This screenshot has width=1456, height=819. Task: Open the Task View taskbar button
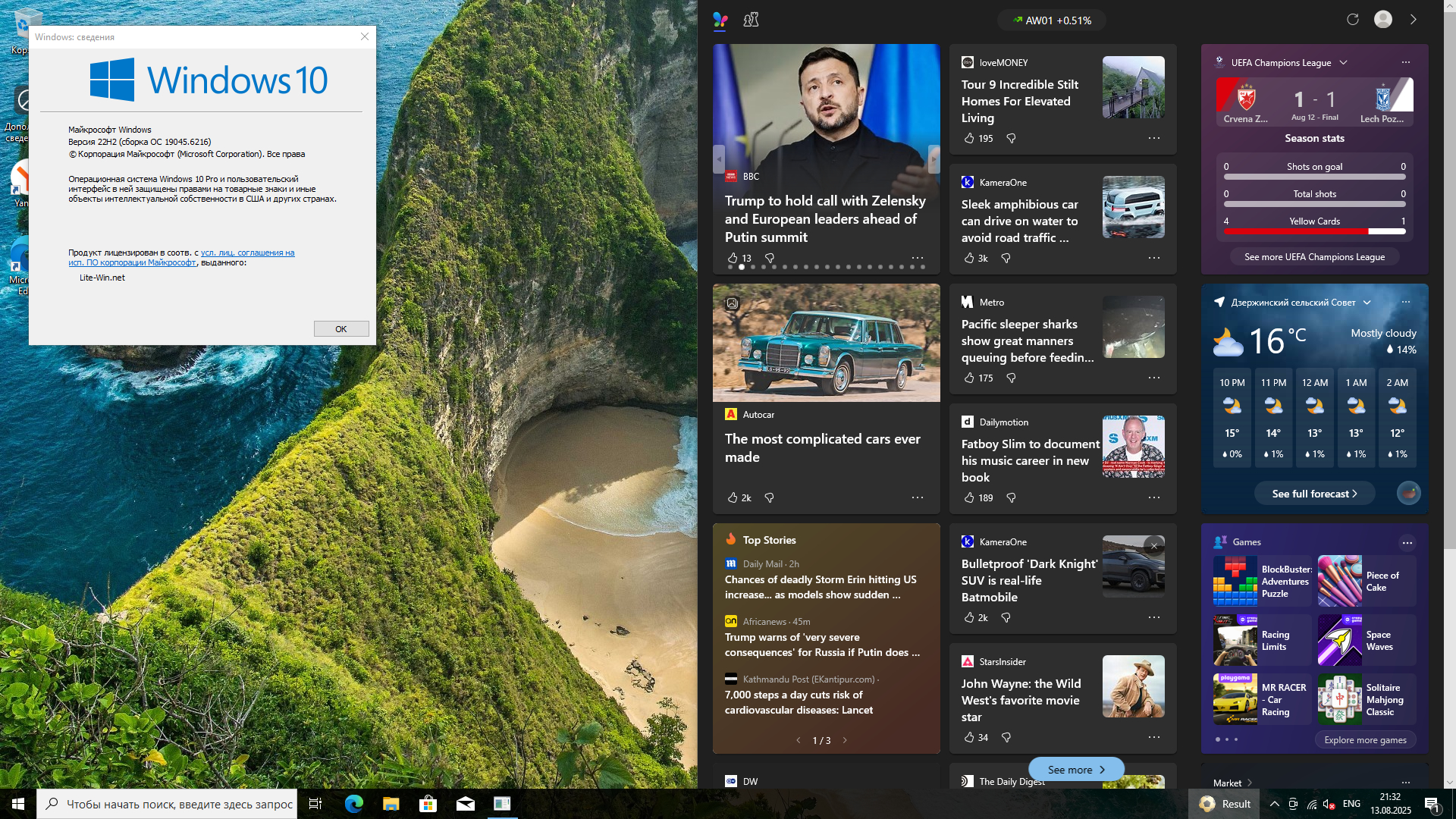(x=315, y=804)
